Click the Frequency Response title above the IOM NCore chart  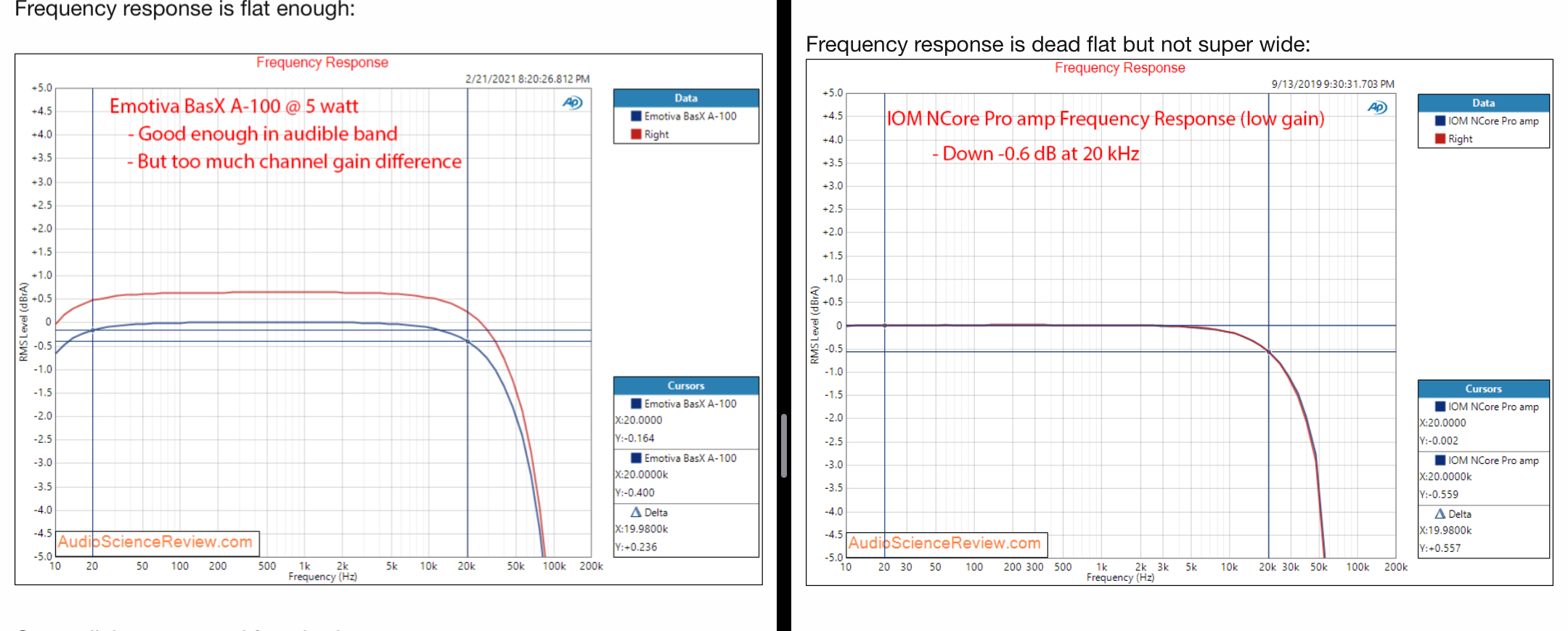1119,68
